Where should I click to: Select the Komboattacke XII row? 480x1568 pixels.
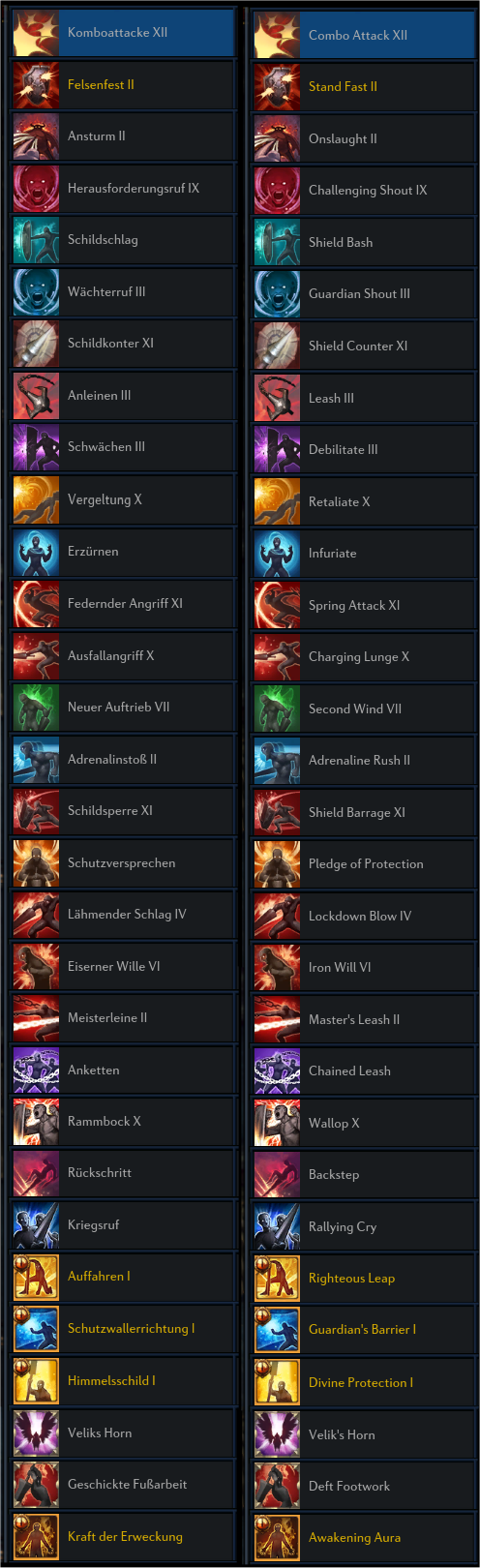coord(124,33)
